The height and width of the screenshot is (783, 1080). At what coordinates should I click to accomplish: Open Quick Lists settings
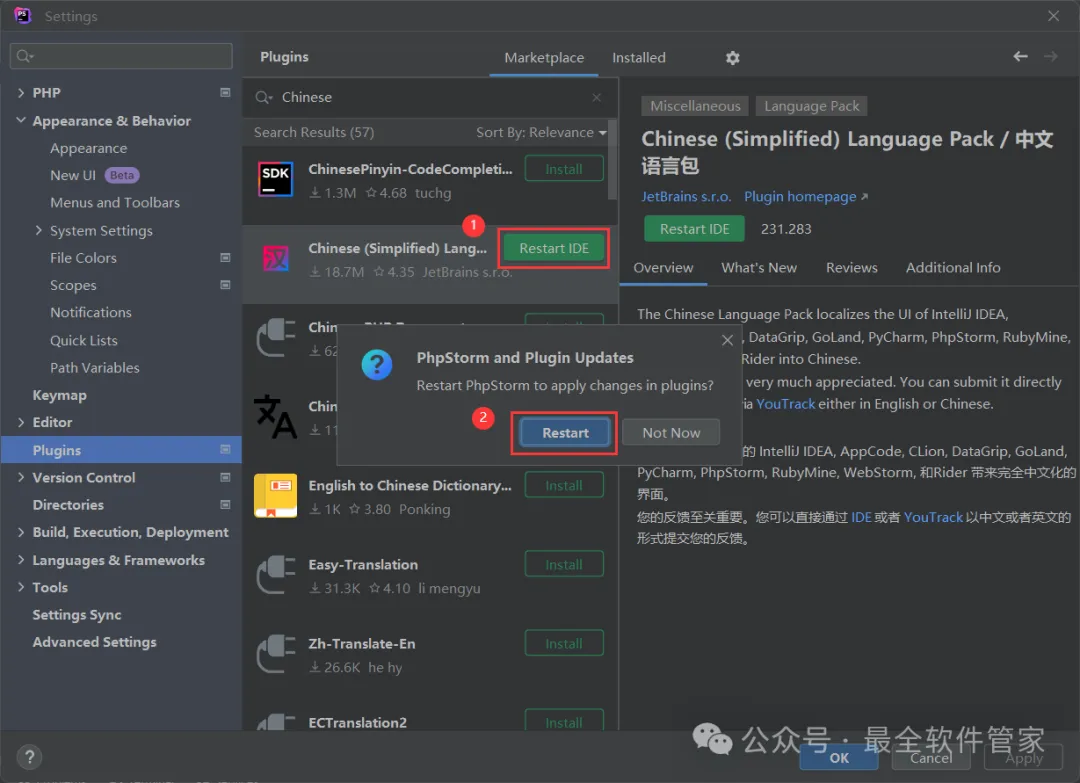[83, 340]
